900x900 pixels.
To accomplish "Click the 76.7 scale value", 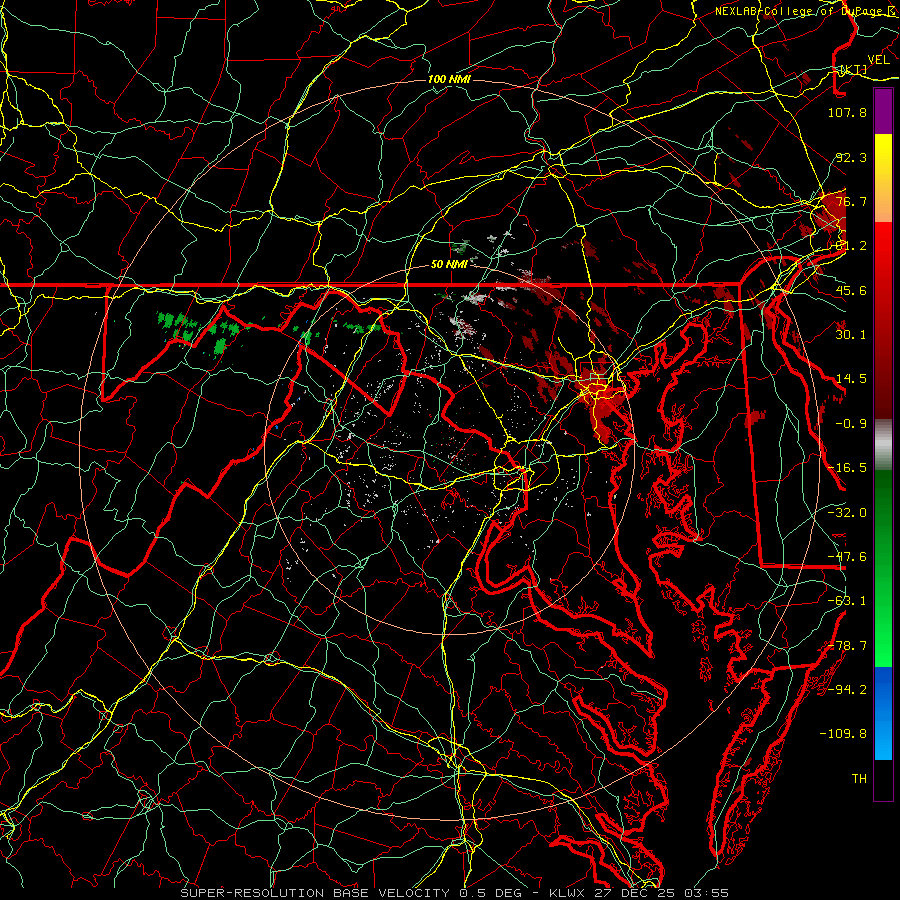I will tap(851, 201).
